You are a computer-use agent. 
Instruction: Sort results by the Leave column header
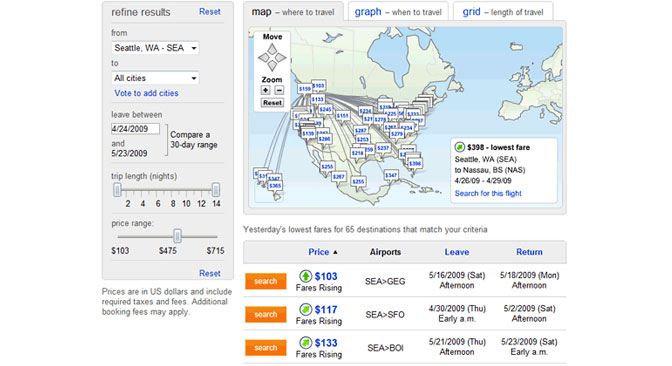pos(456,252)
